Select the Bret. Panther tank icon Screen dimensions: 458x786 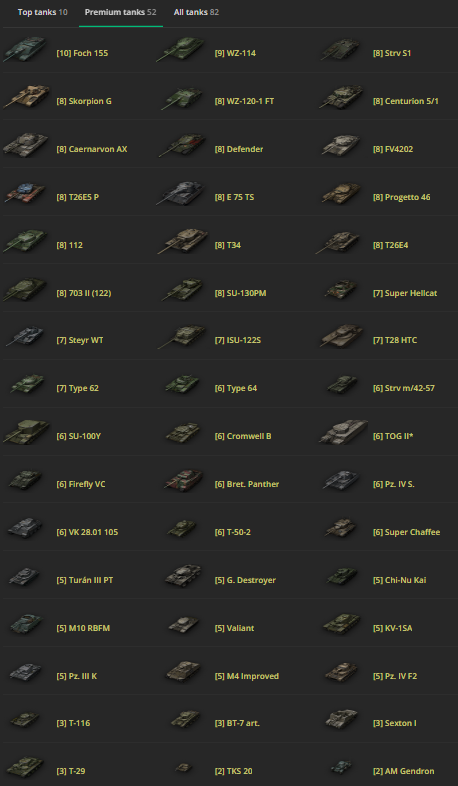click(183, 480)
